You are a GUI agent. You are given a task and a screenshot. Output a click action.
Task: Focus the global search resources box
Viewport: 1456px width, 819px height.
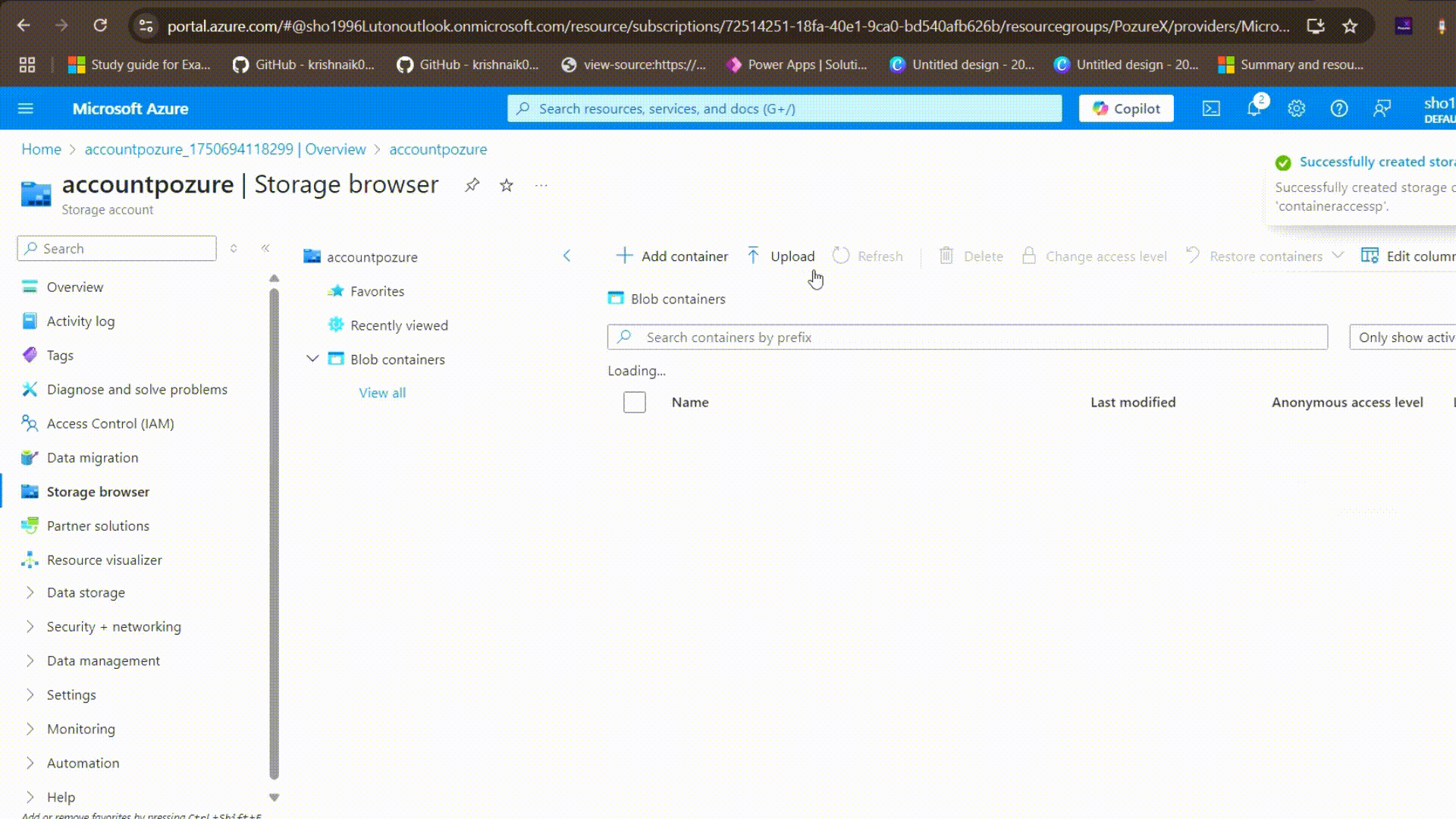[x=784, y=108]
